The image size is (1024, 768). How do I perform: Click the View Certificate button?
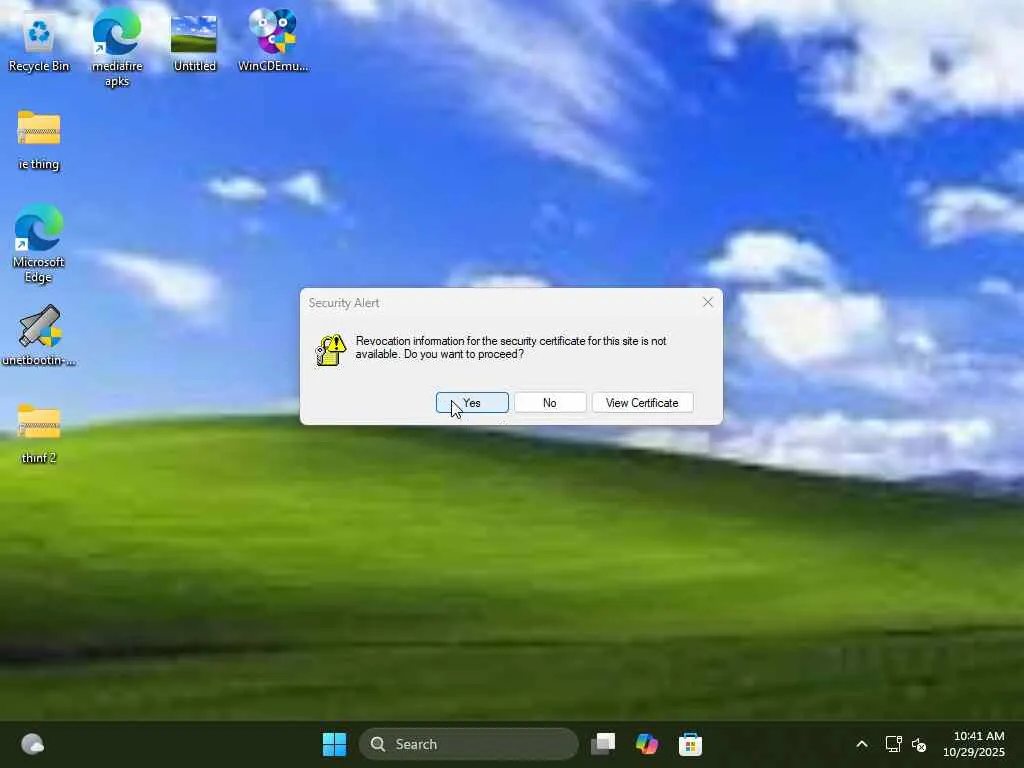coord(642,403)
